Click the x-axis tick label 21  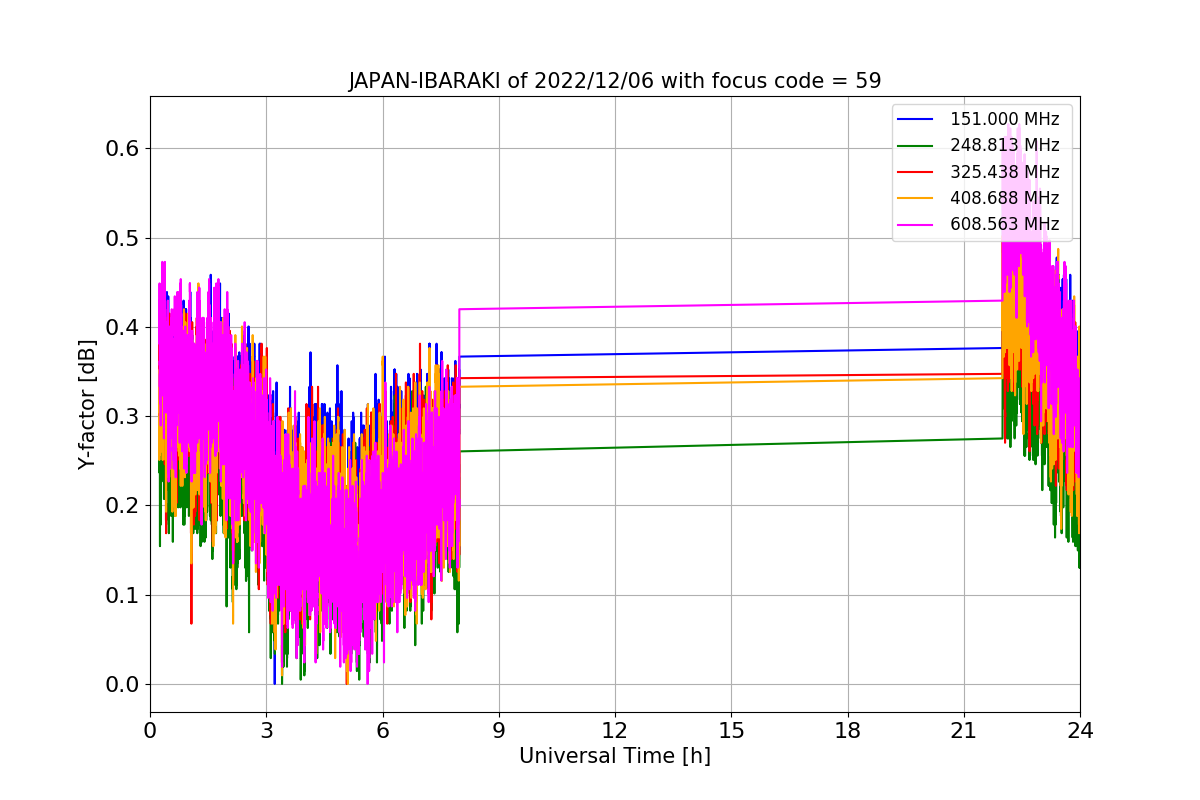[x=964, y=731]
